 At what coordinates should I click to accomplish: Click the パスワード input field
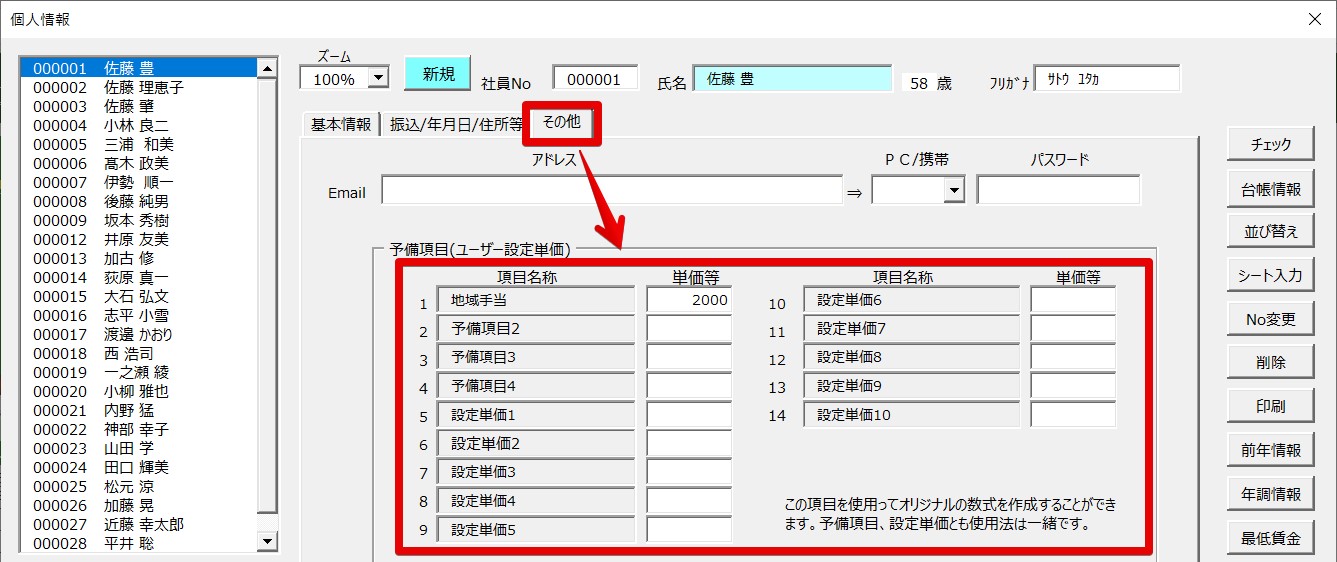tap(1057, 191)
